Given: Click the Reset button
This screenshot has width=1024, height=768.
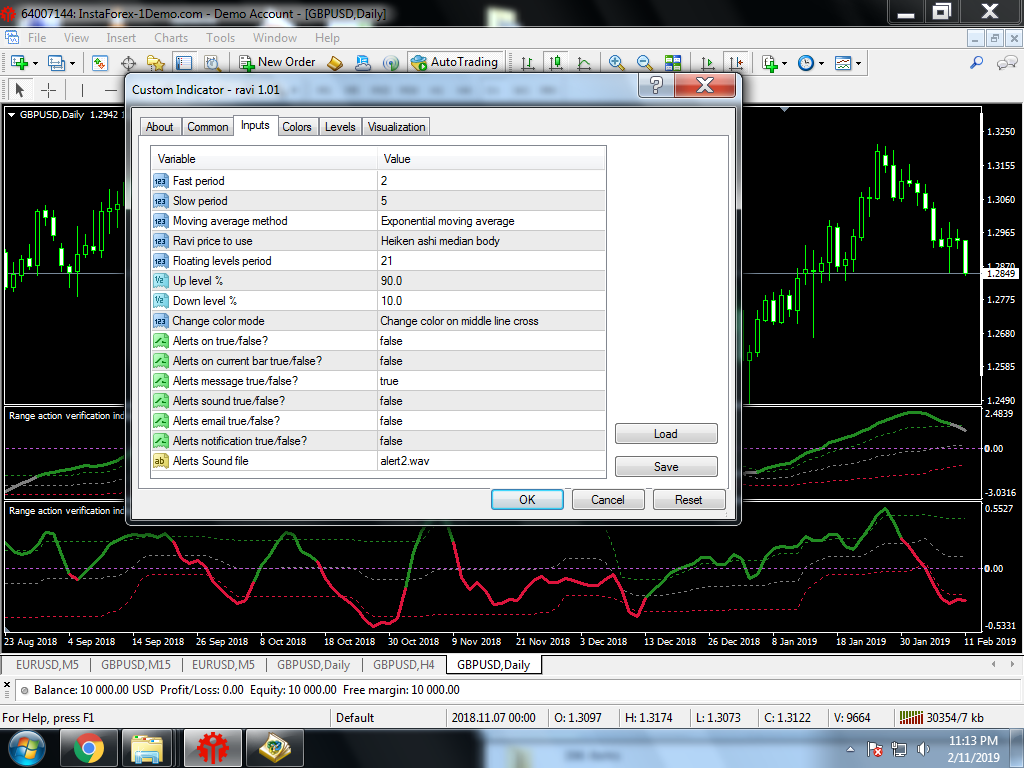Looking at the screenshot, I should (x=688, y=500).
